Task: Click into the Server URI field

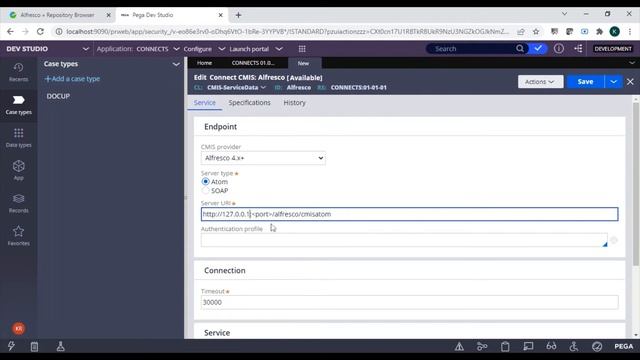Action: point(409,214)
